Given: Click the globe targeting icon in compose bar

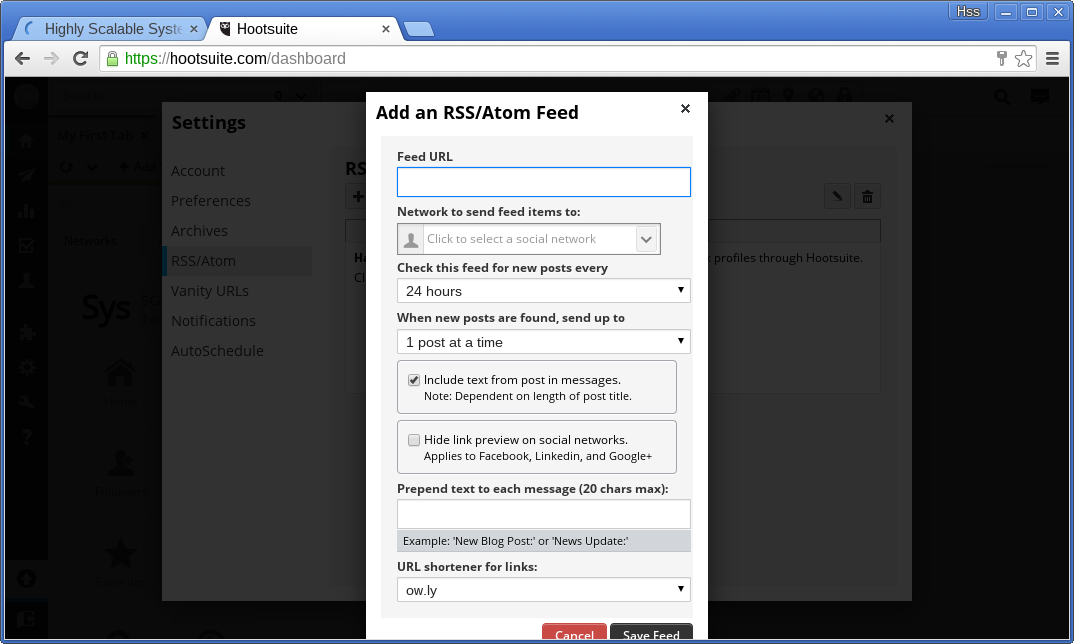Looking at the screenshot, I should pos(816,95).
